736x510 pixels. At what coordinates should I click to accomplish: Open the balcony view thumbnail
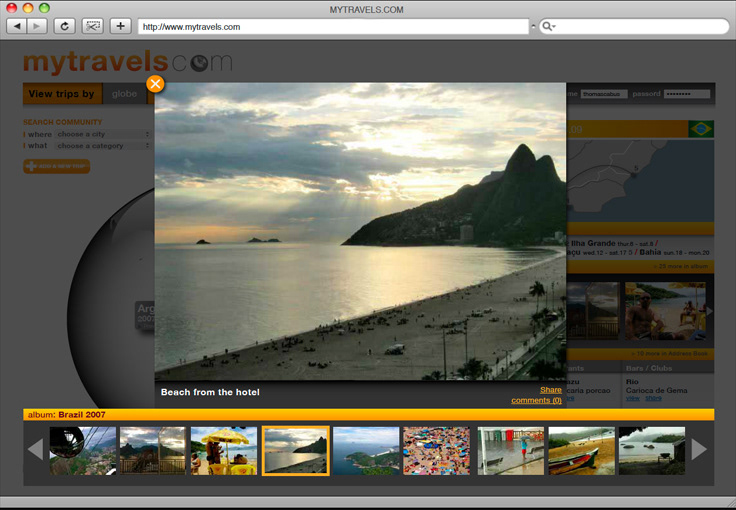153,451
